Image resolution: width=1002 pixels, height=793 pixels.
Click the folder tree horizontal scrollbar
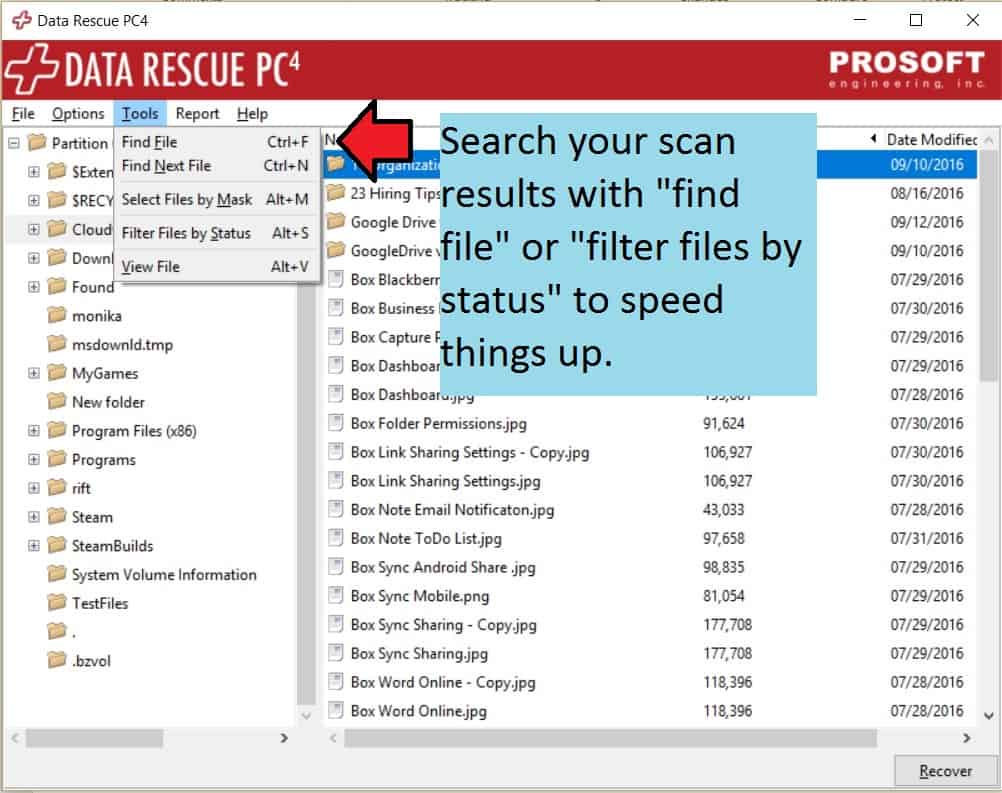94,739
